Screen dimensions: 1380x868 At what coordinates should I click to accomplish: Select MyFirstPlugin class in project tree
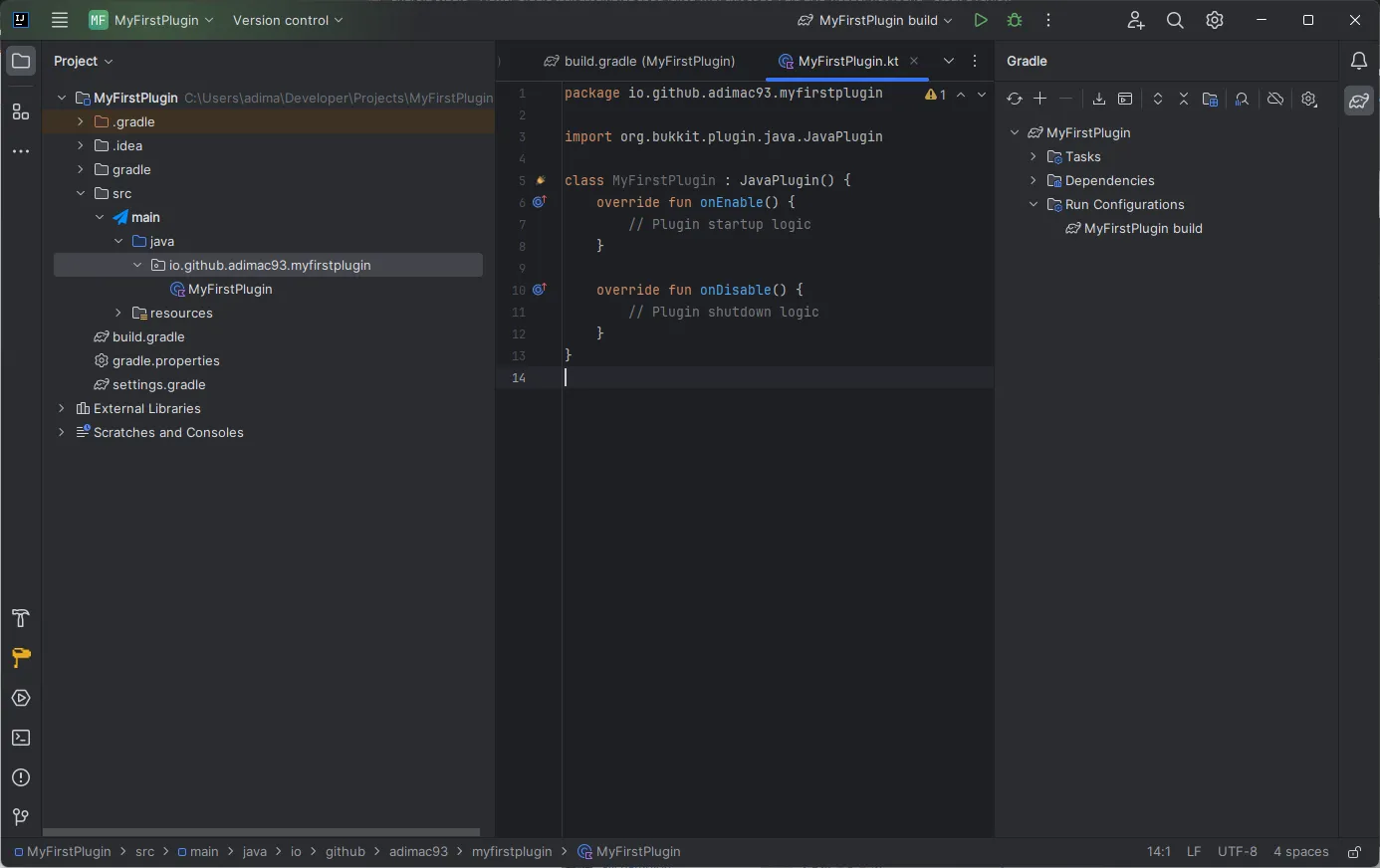(x=221, y=289)
